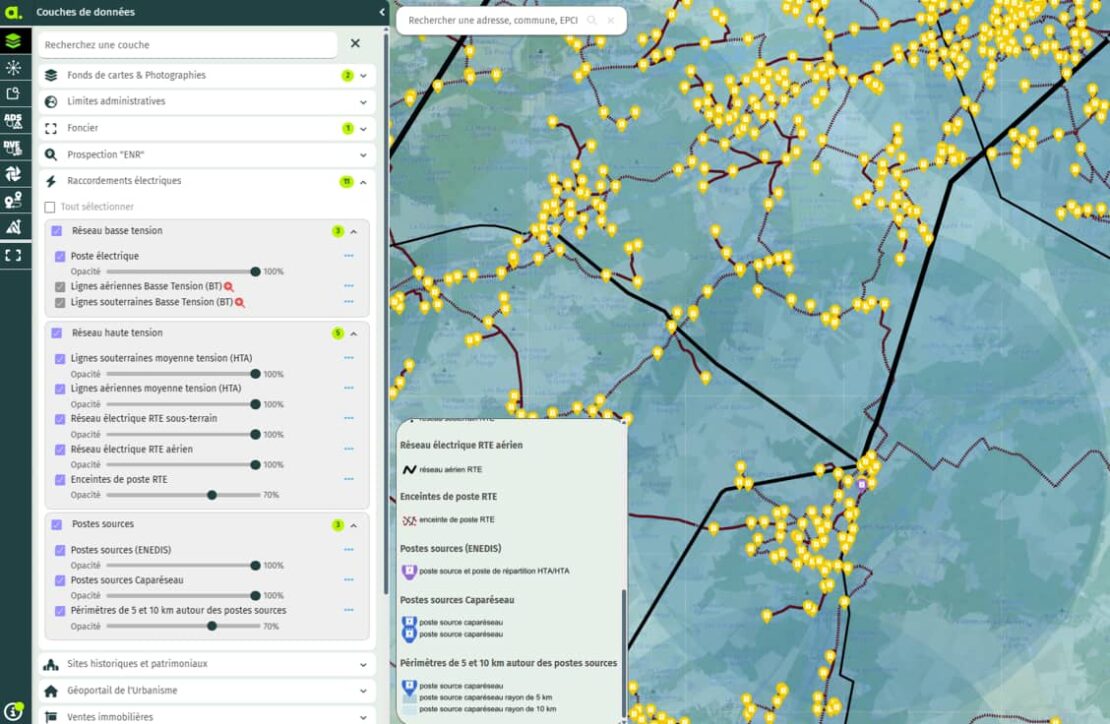Expand Fonds de cartes & Photographies section
This screenshot has width=1110, height=724.
click(363, 75)
